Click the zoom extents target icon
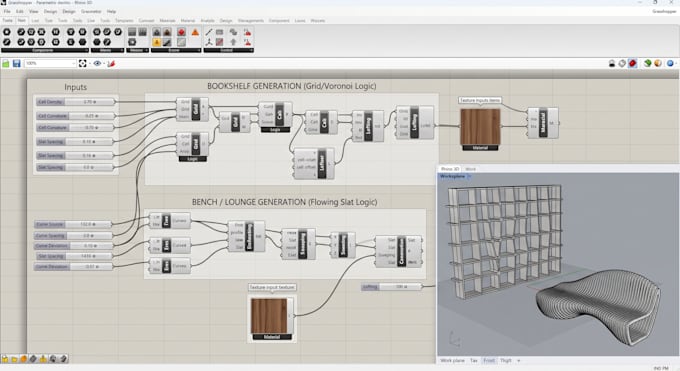 82,63
